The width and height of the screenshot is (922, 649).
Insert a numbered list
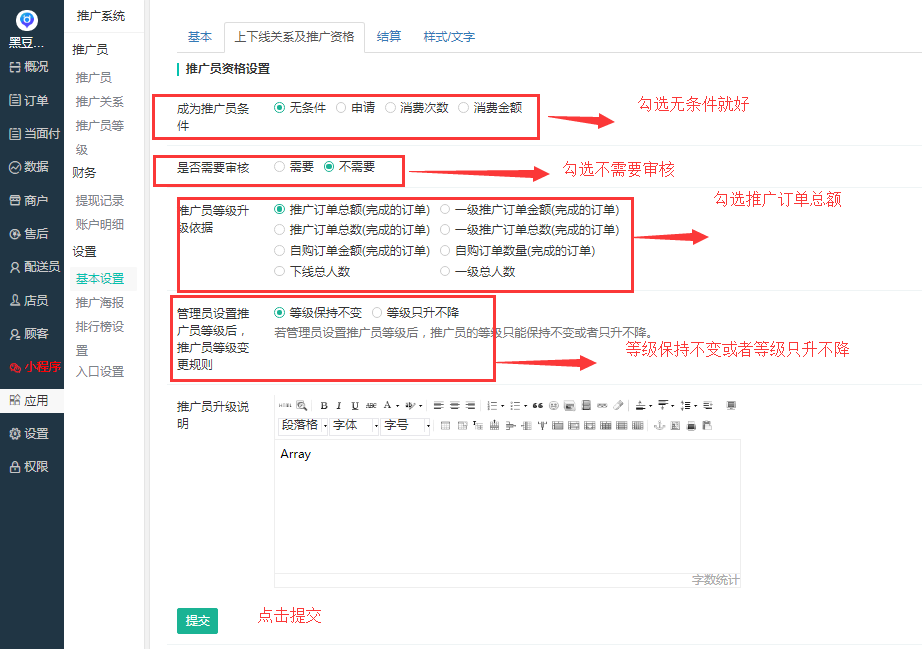coord(492,406)
